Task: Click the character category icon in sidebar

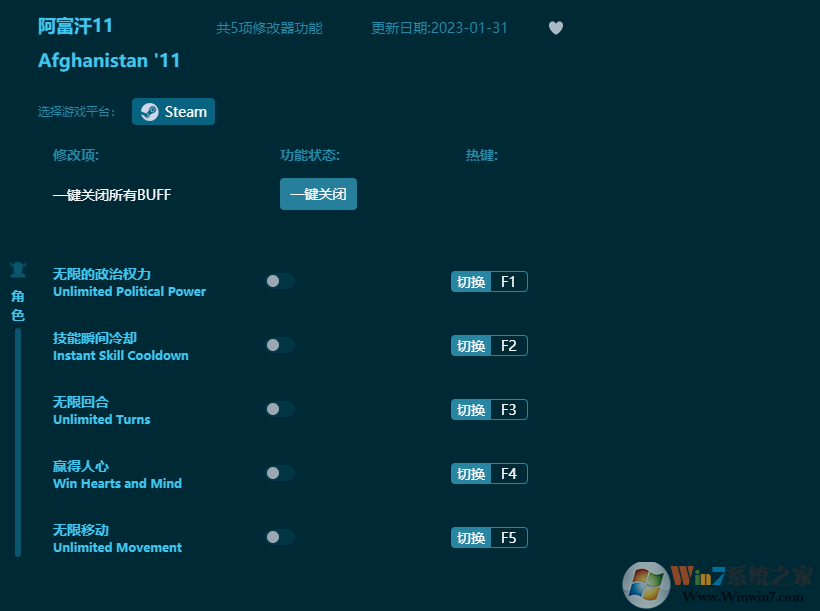Action: (18, 269)
